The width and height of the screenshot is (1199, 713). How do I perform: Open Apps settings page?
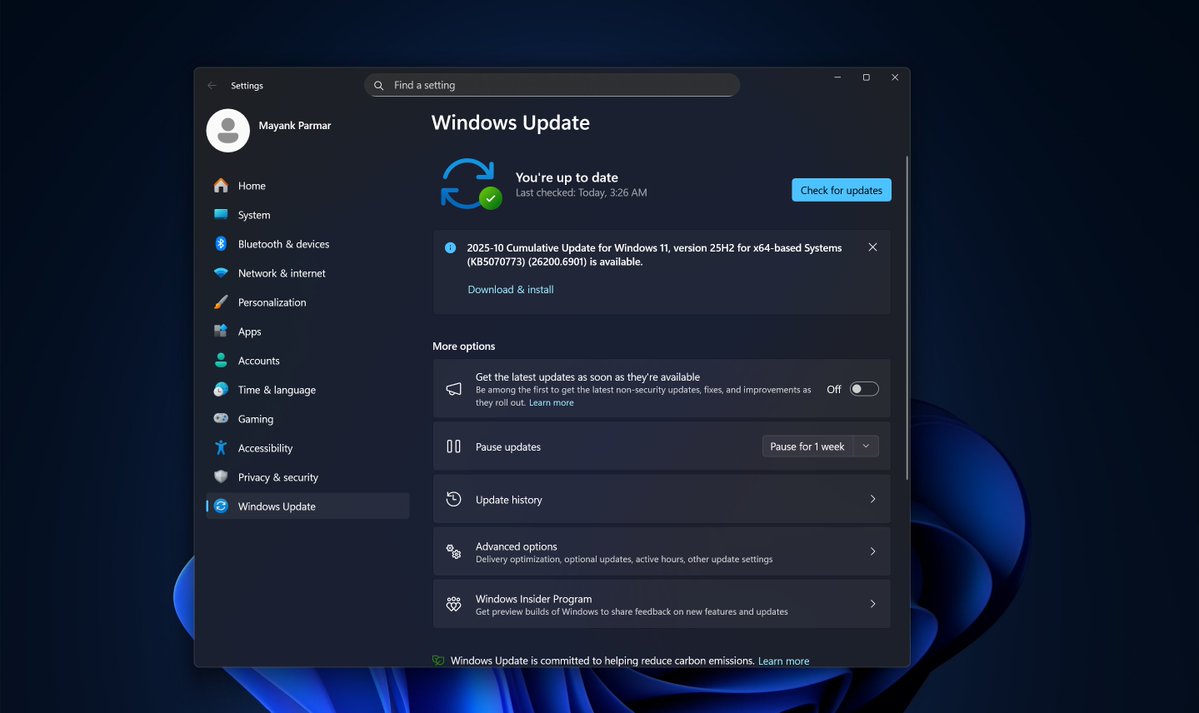(x=307, y=331)
